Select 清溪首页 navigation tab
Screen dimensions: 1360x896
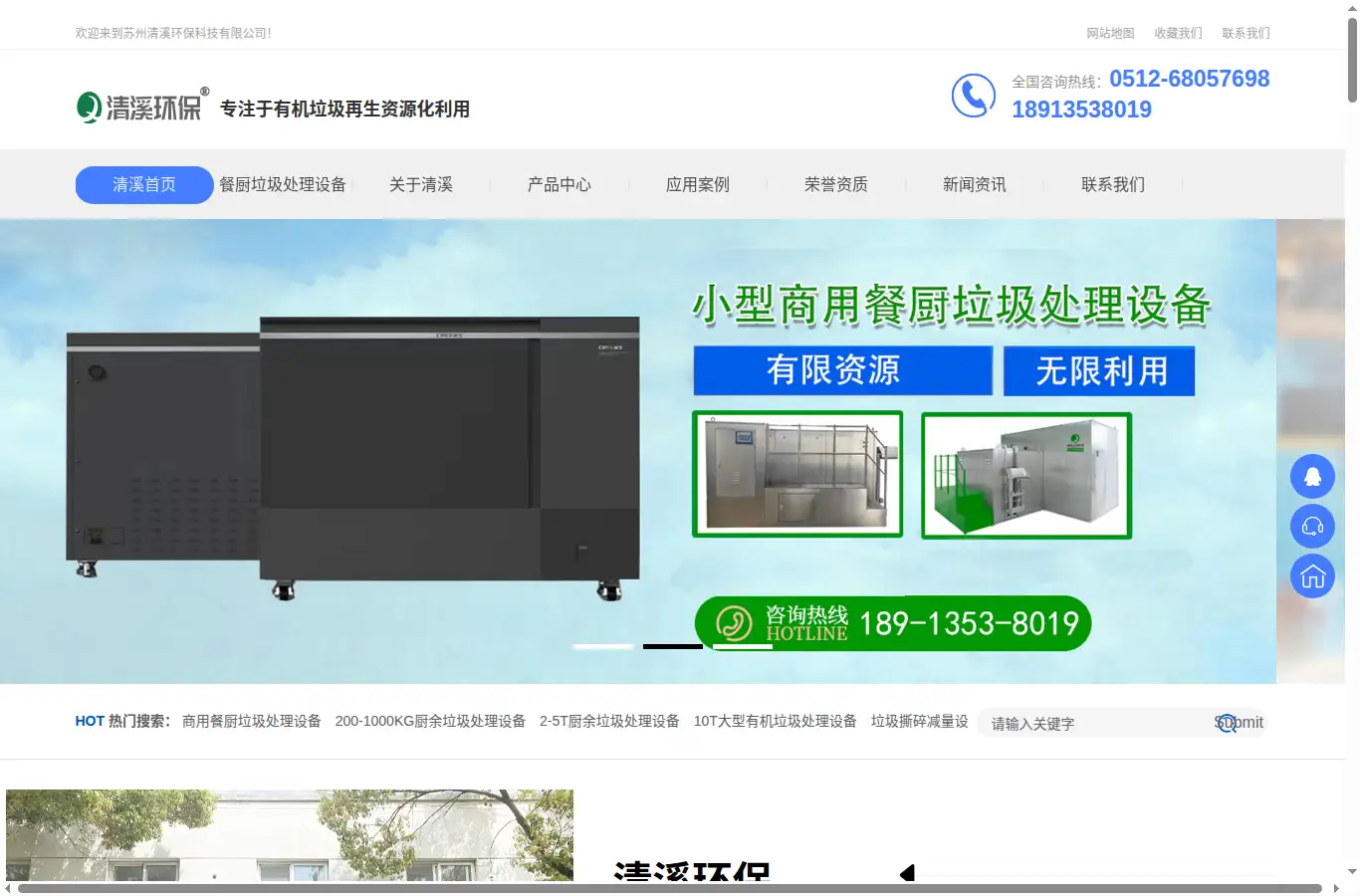click(x=144, y=185)
